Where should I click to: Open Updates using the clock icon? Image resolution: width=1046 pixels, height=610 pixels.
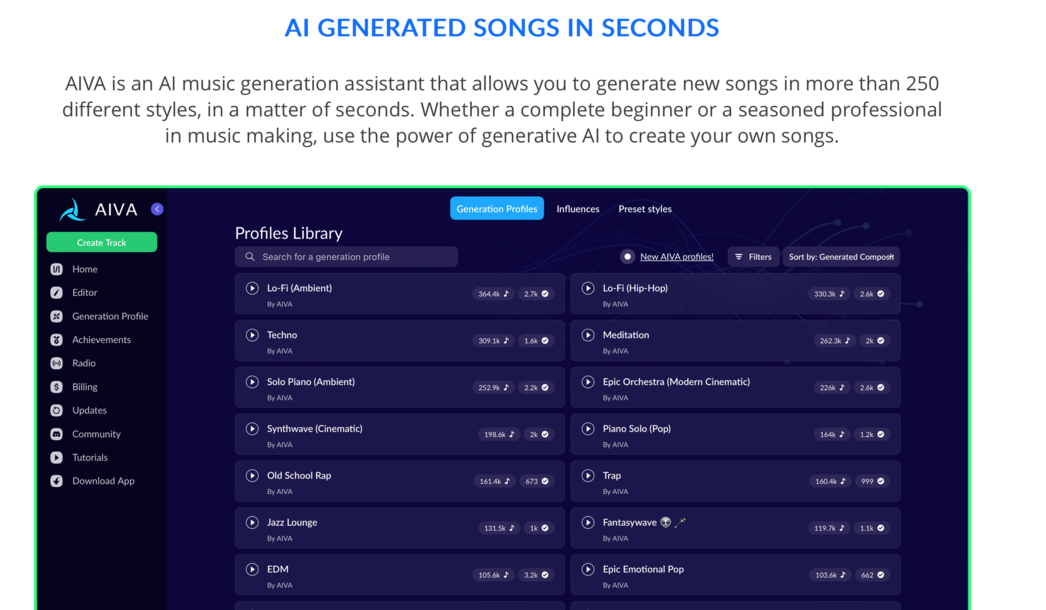(55, 410)
